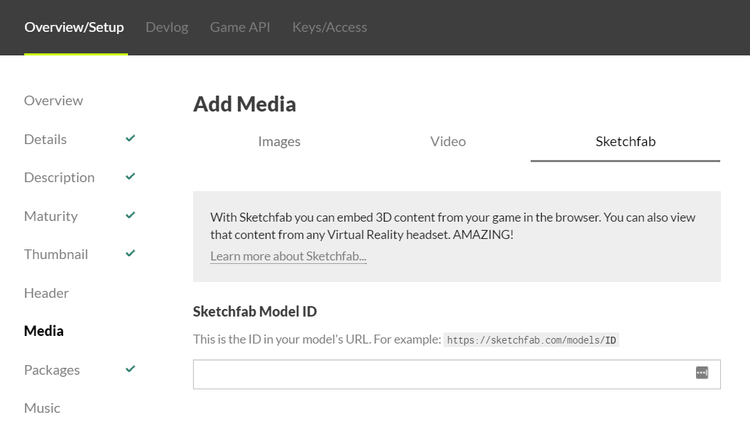Click the green checkmark beside Maturity
Screen dimensions: 750x435
tap(131, 215)
